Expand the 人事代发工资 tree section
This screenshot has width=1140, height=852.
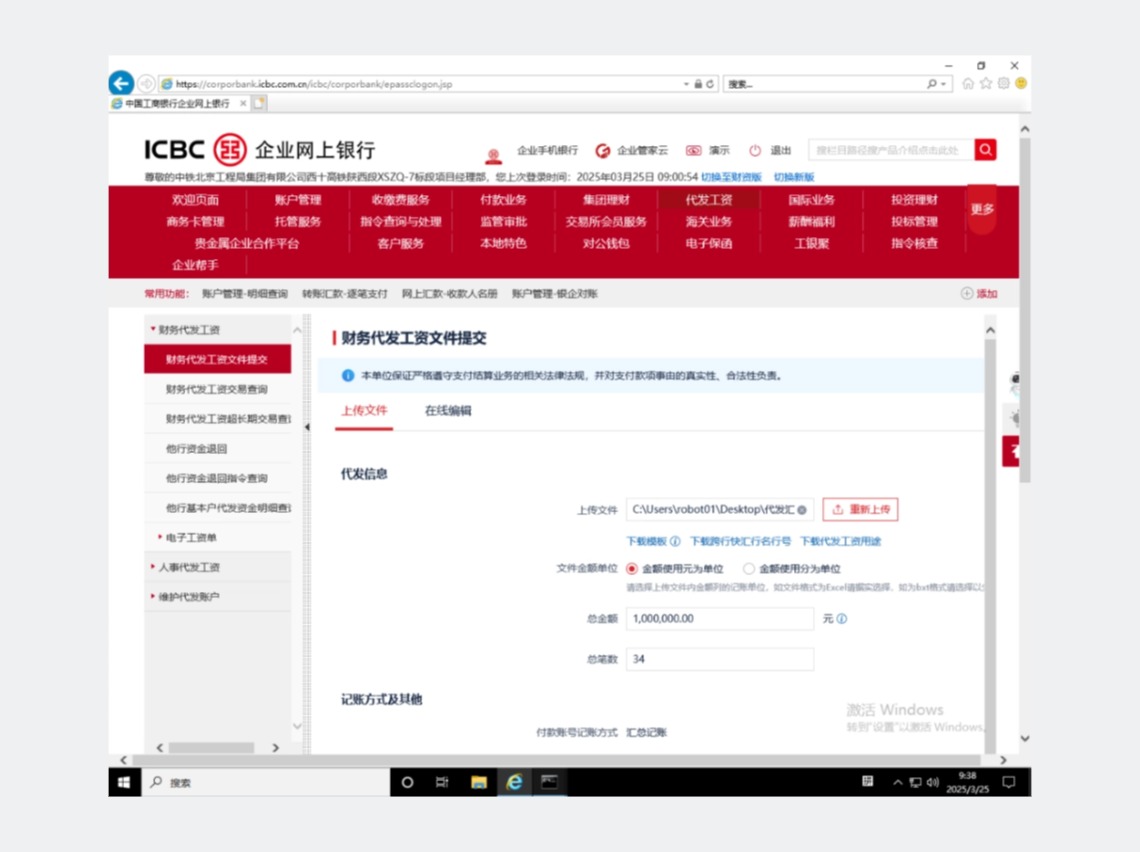click(153, 567)
